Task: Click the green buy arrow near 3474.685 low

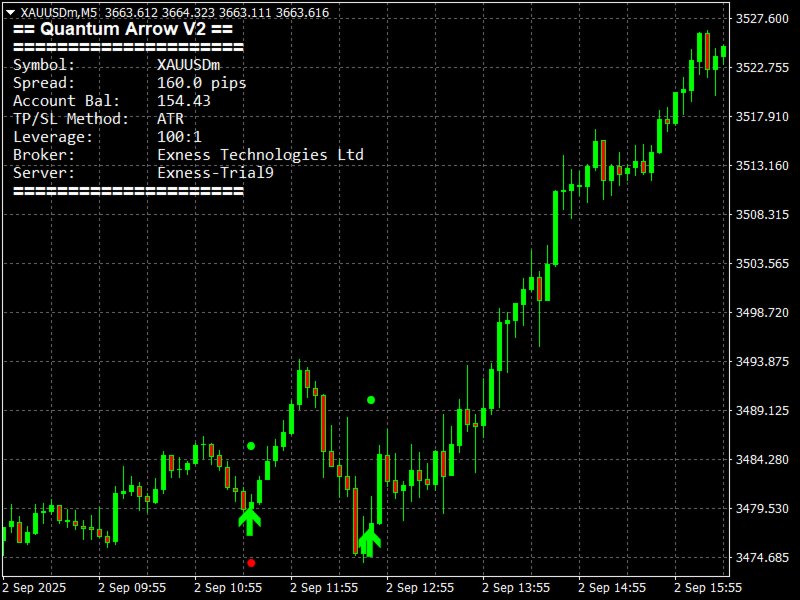Action: pos(369,540)
